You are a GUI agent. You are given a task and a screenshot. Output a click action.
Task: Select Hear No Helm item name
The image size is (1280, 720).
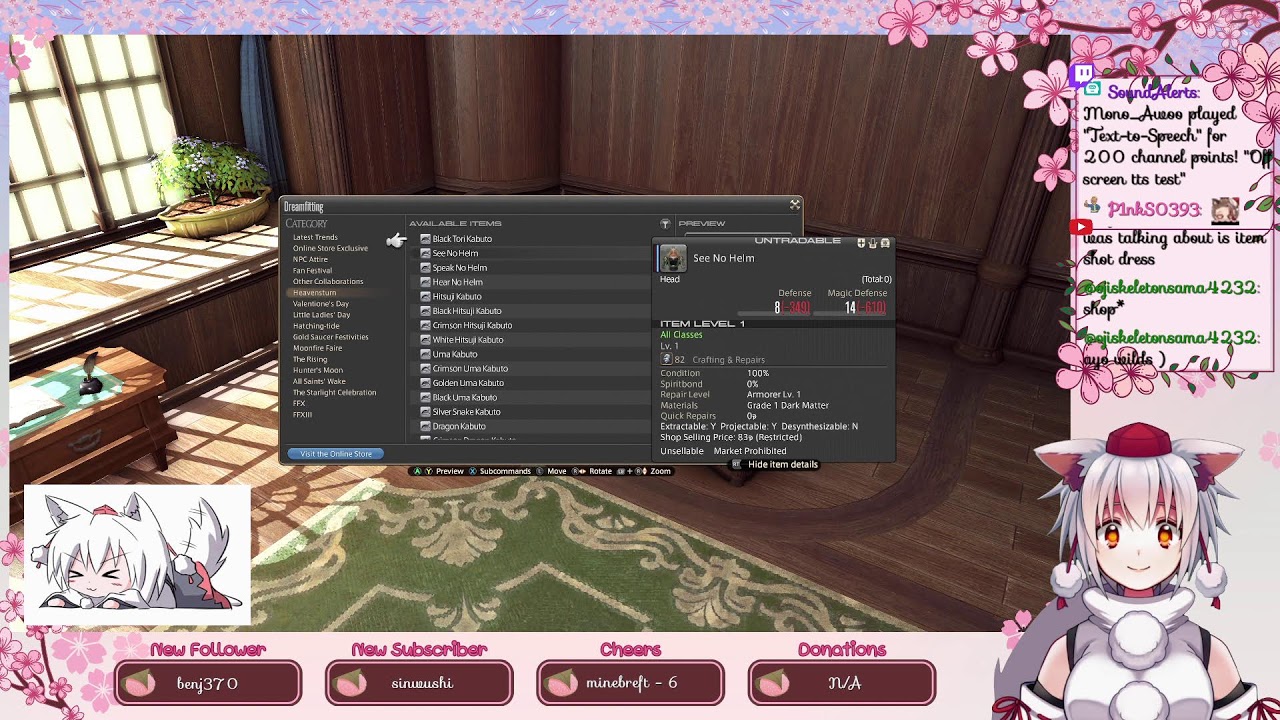[x=458, y=282]
